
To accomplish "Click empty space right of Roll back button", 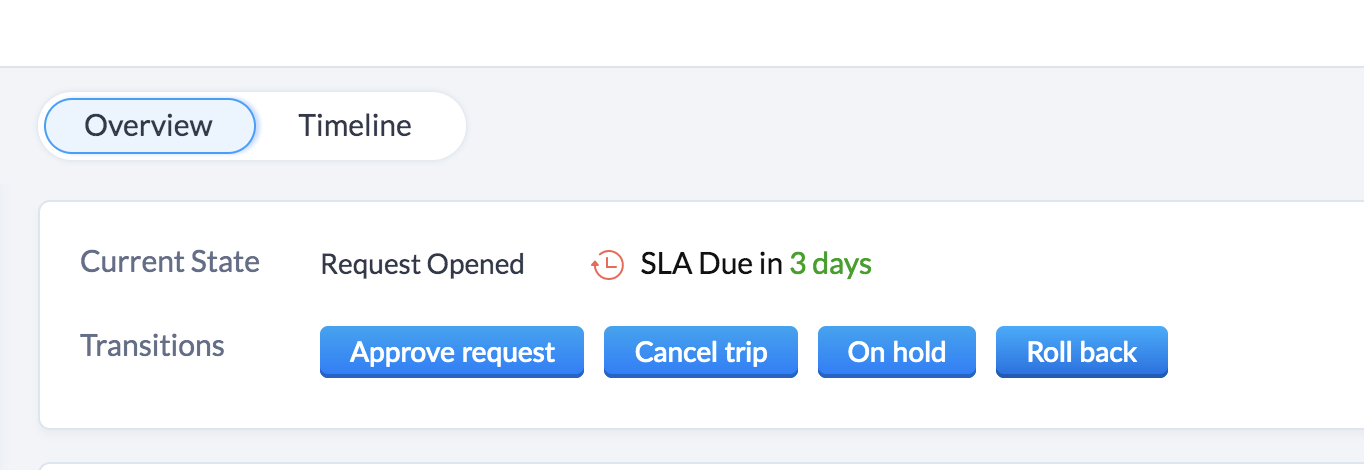I will click(1260, 352).
